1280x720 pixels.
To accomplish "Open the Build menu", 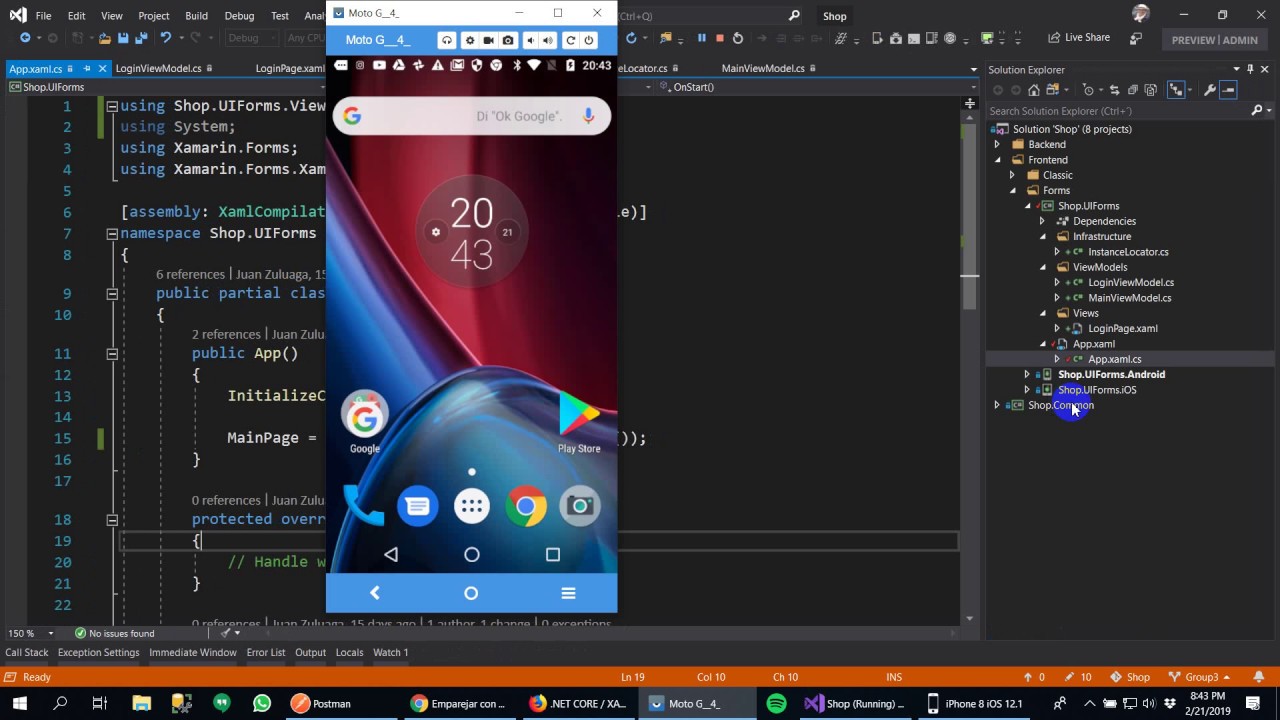I will tap(196, 16).
